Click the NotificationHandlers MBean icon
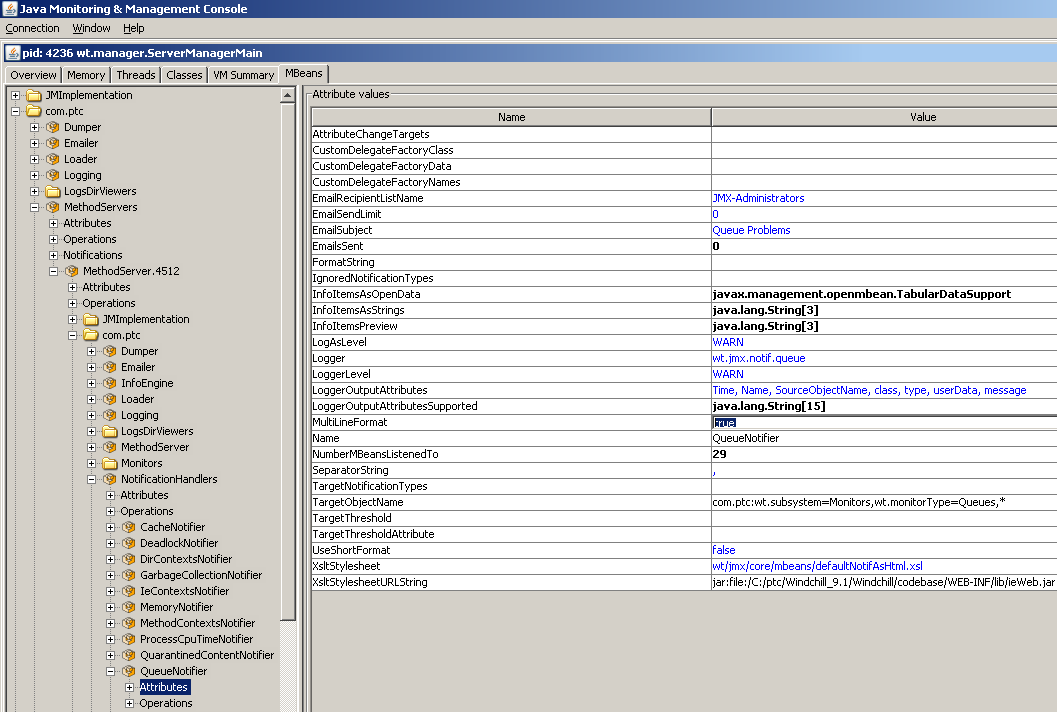Viewport: 1057px width, 712px height. 110,479
